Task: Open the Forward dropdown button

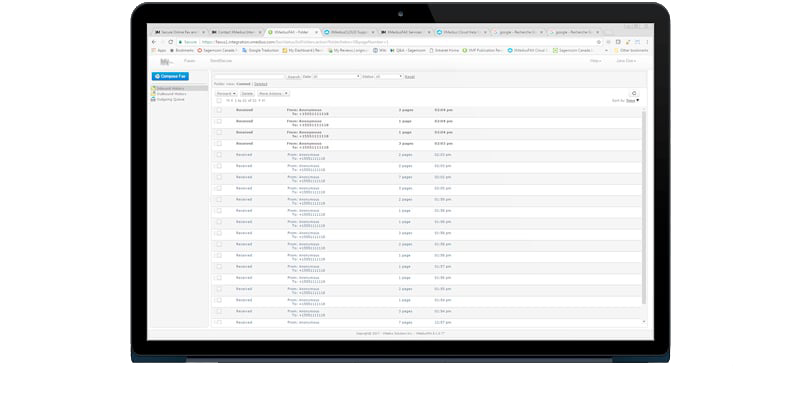Action: tap(227, 94)
